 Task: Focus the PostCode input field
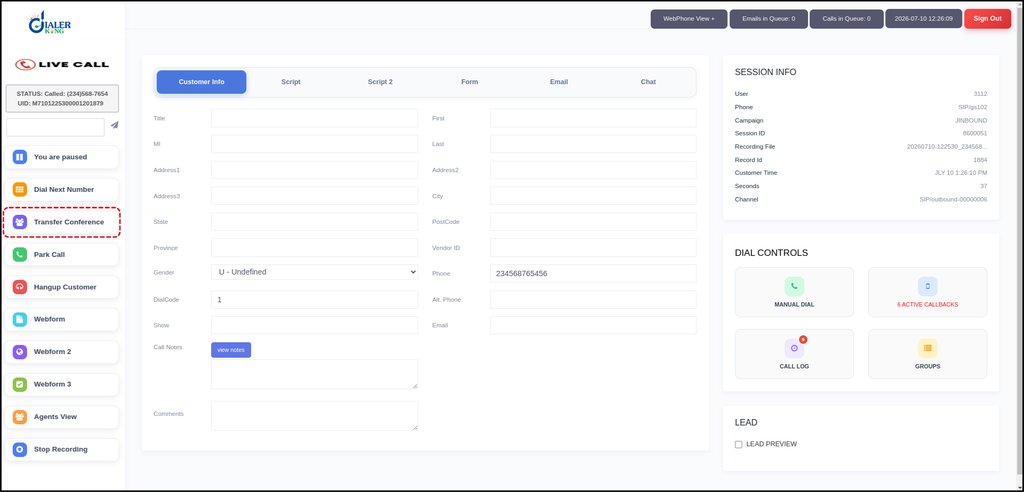tap(593, 221)
